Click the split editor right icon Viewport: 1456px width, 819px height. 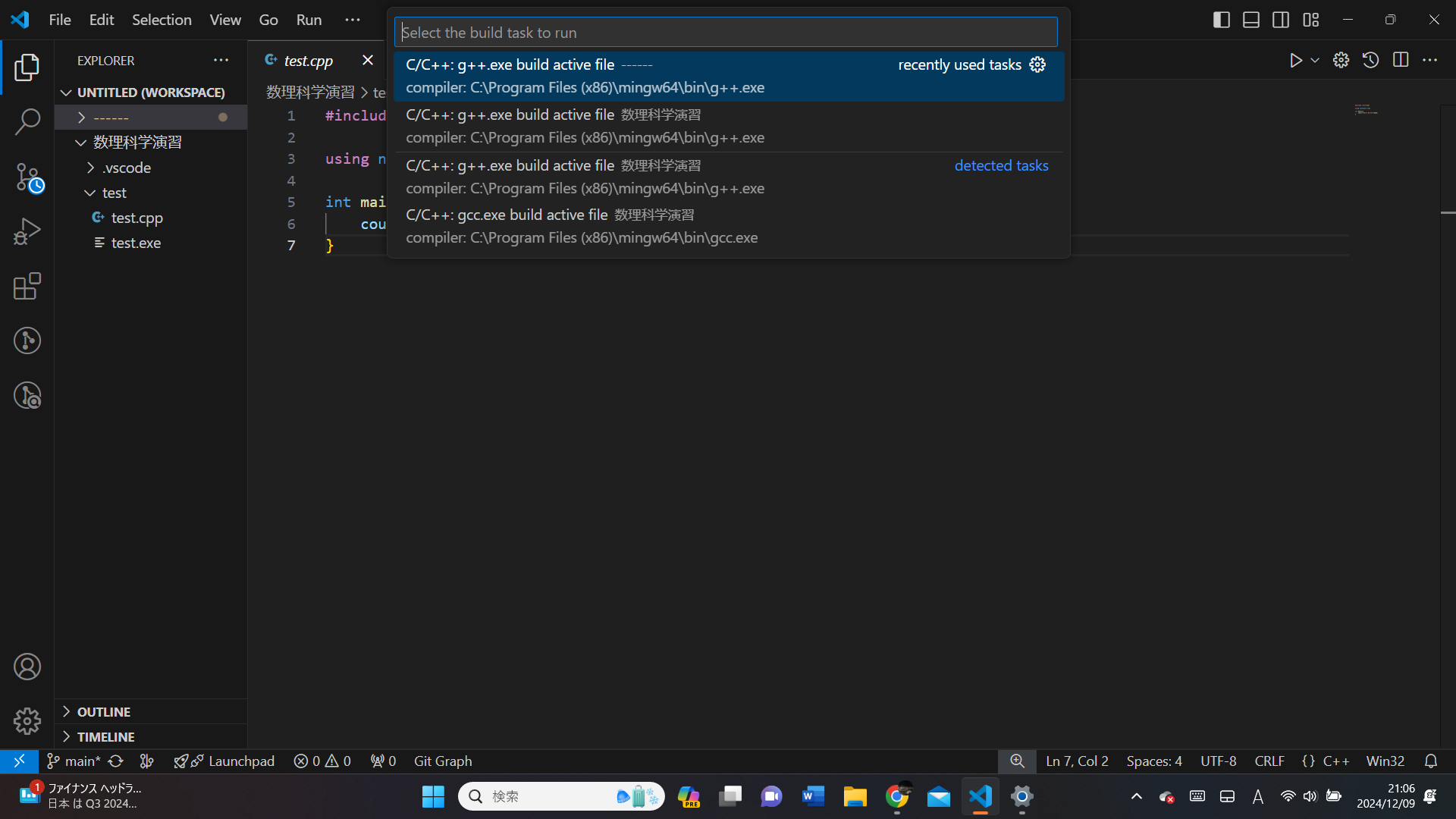tap(1400, 60)
